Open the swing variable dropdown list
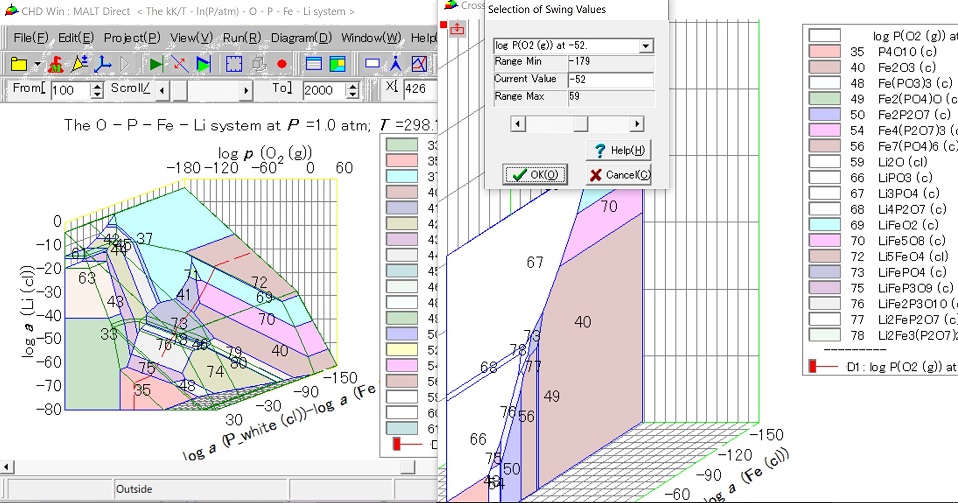The width and height of the screenshot is (958, 503). coord(645,46)
